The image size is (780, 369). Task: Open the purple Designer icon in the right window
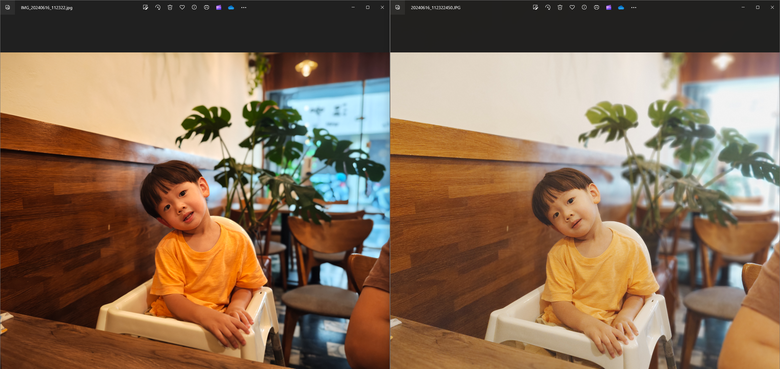(x=608, y=7)
